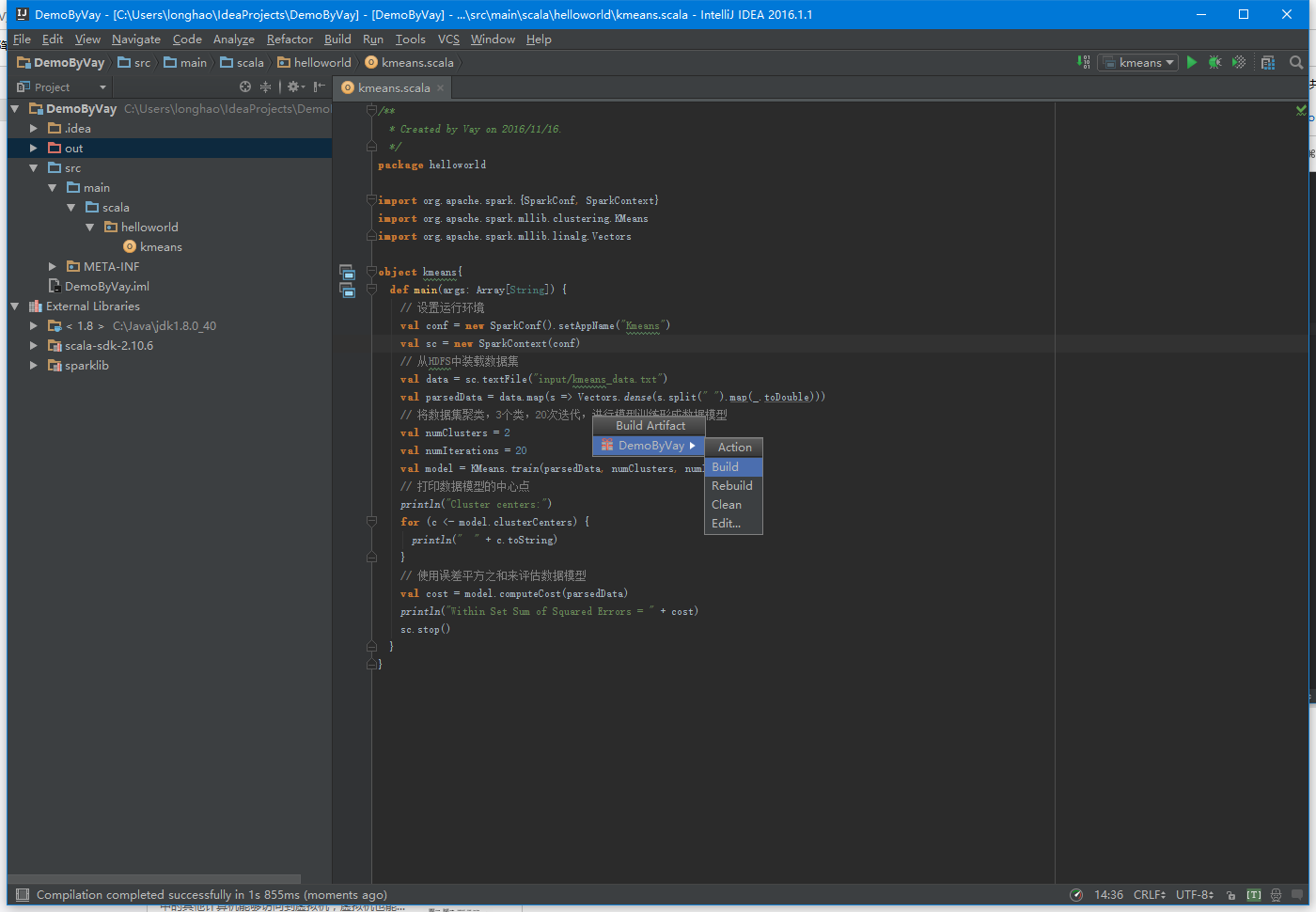The height and width of the screenshot is (912, 1316).
Task: Toggle the Hector inspector icon in status bar
Action: (1276, 895)
